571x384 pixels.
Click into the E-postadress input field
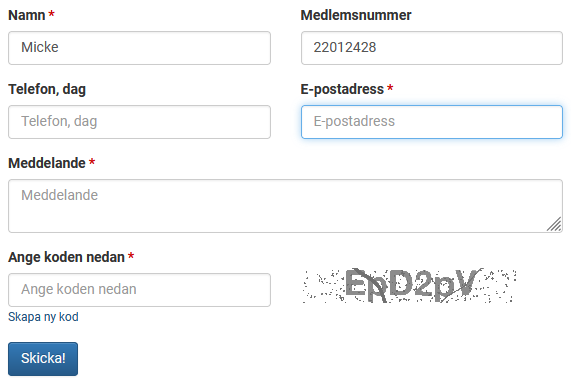coord(432,122)
